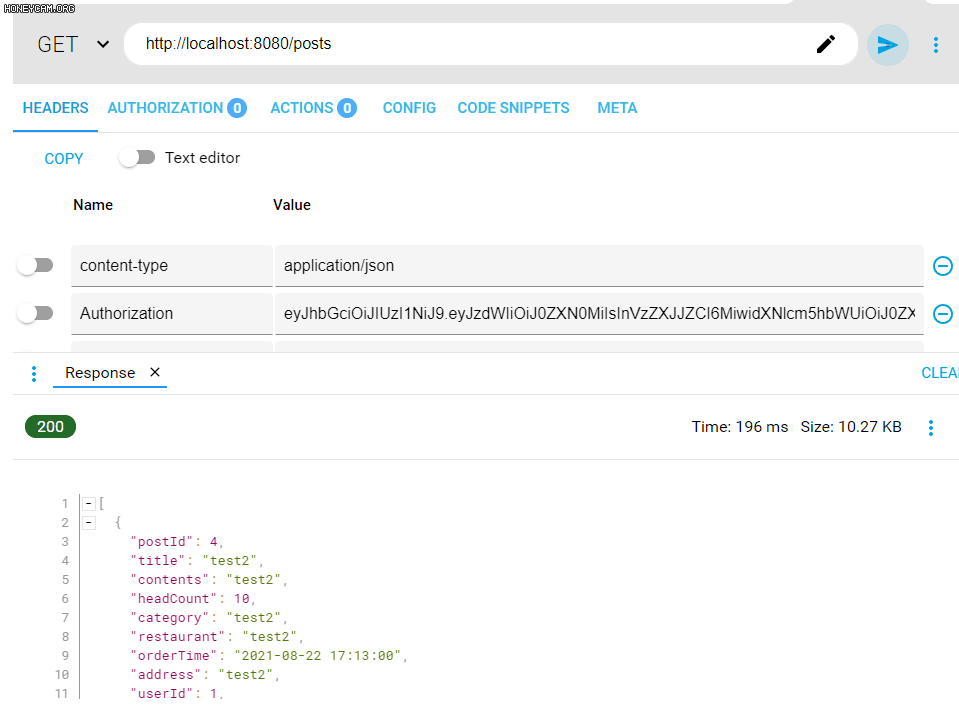Click the "orderTime" value 2021-08-22 17:13:00
The width and height of the screenshot is (959, 708).
(317, 655)
